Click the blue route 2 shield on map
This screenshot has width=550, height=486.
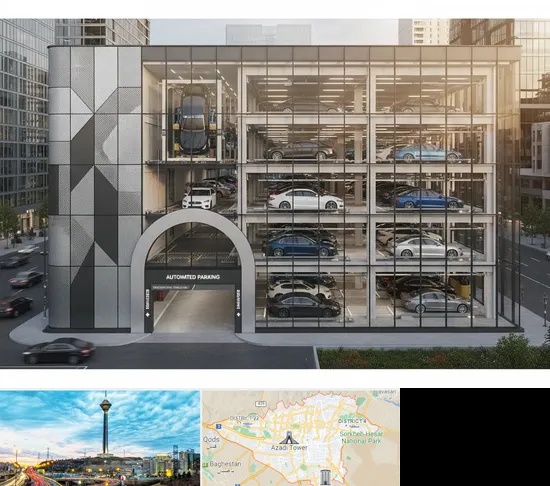[219, 426]
